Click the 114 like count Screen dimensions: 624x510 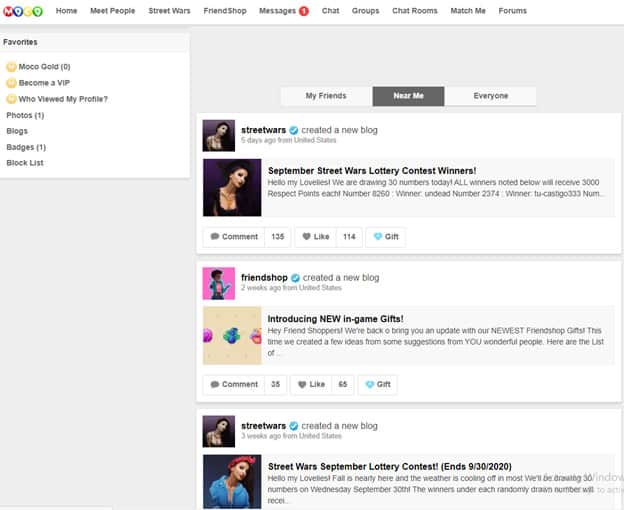tap(349, 237)
